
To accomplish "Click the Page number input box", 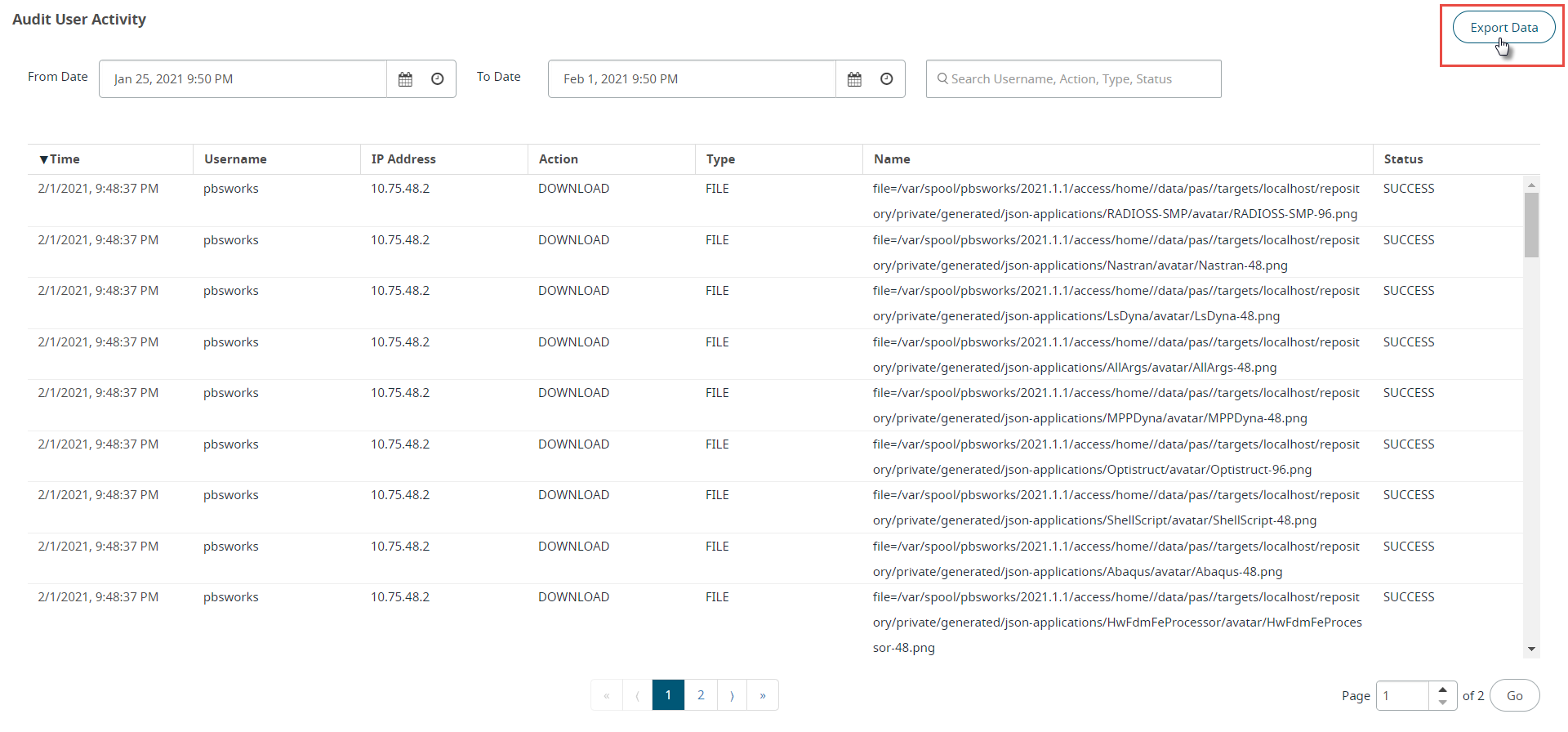I will 1403,696.
